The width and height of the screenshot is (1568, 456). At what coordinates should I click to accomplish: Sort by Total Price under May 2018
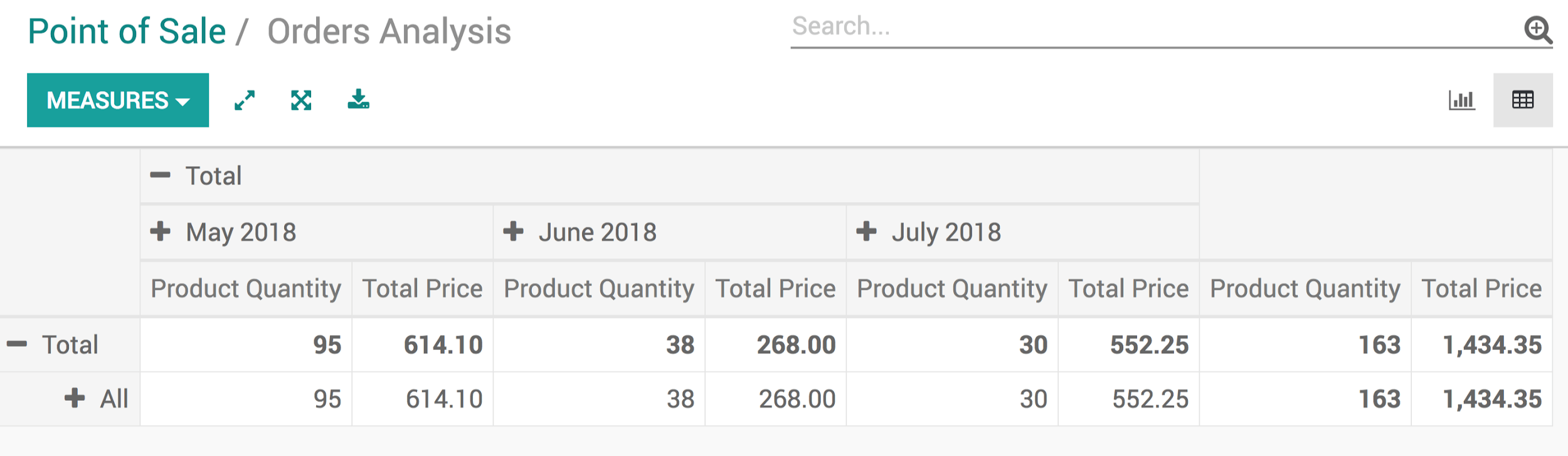422,288
